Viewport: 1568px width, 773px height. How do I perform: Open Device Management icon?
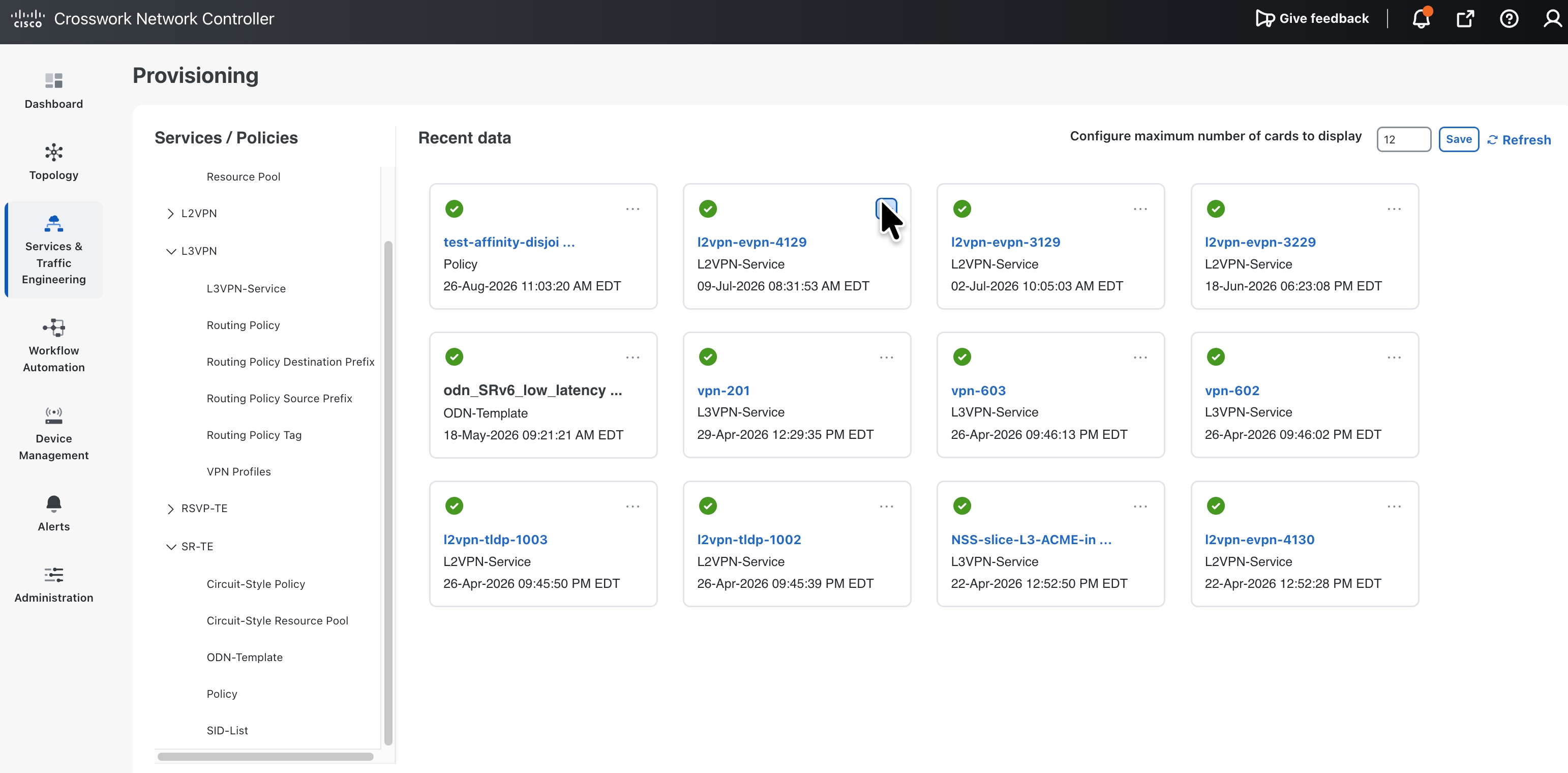53,415
